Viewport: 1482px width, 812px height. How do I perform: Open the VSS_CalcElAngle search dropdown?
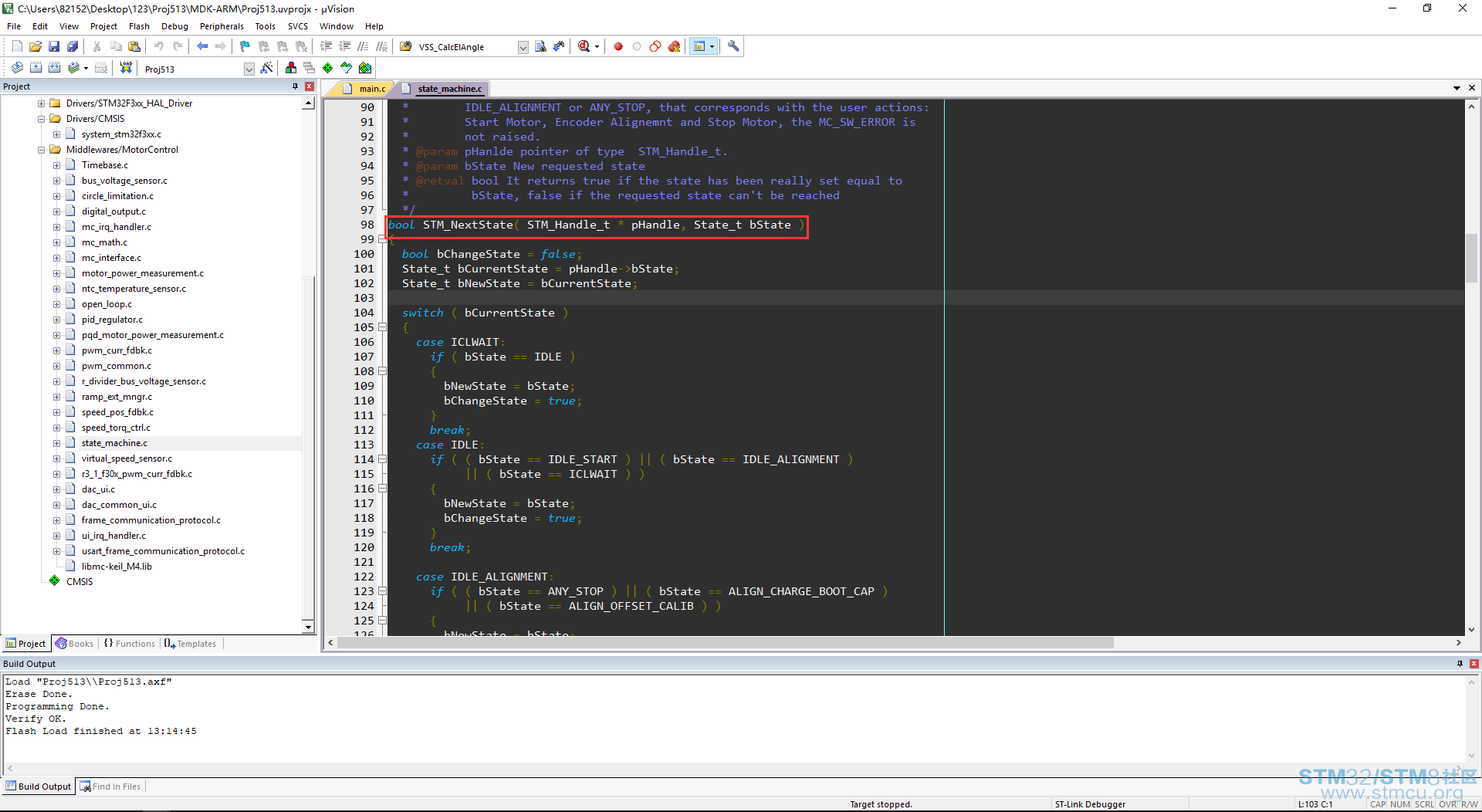523,47
